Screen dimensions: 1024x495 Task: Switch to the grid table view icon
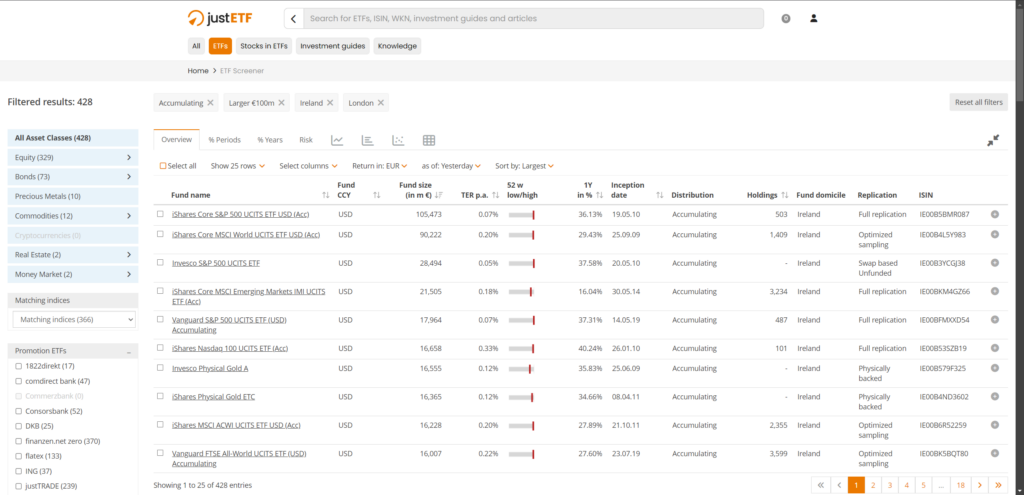pyautogui.click(x=428, y=140)
